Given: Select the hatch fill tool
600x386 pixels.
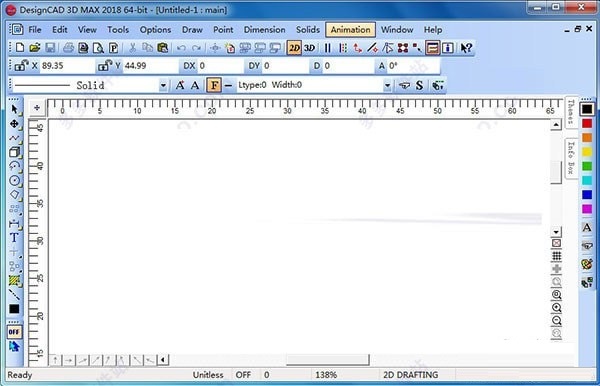Looking at the screenshot, I should click(14, 280).
